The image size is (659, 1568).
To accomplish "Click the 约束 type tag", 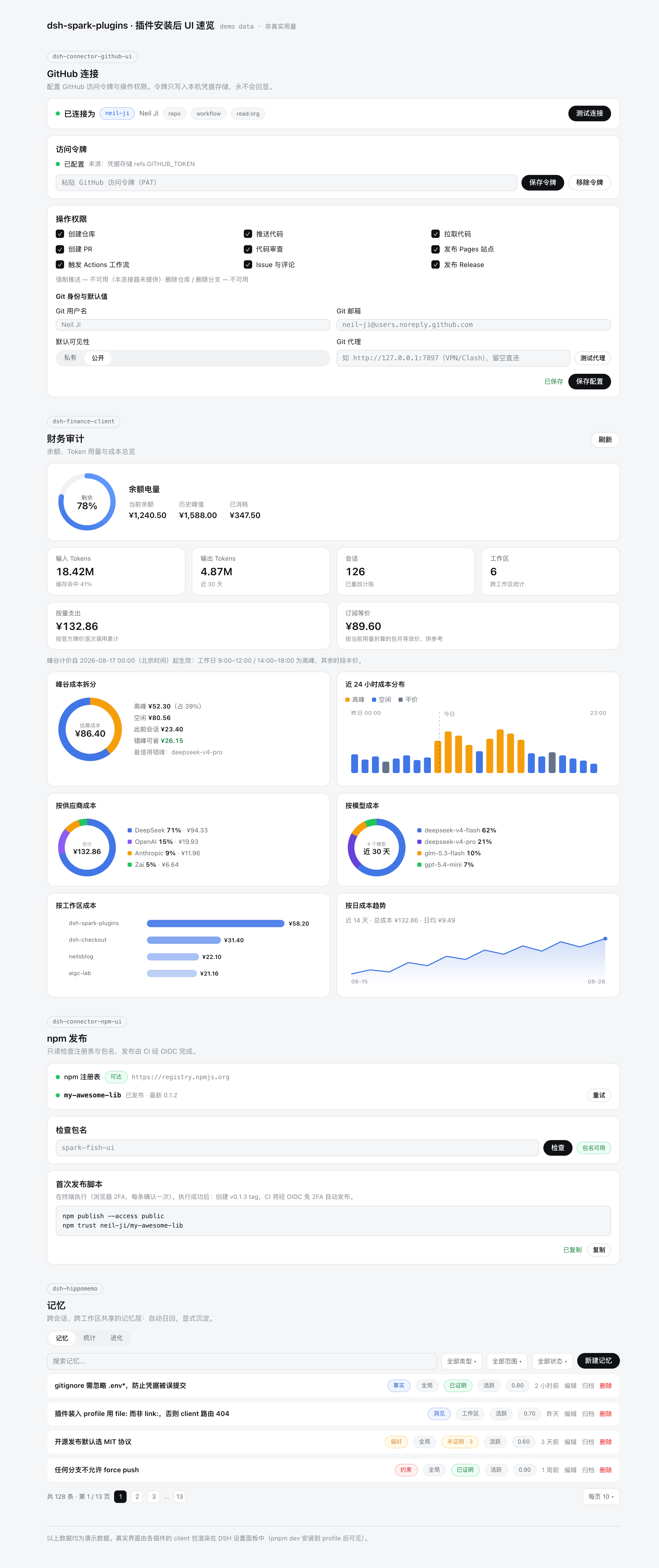I will coord(406,1470).
